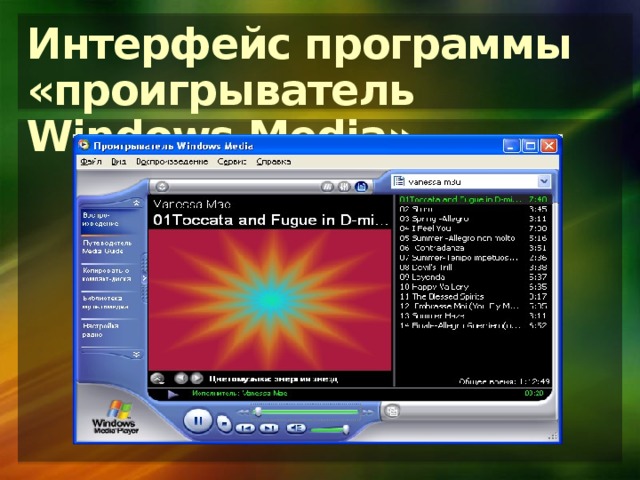Click the rewind arrows beside seek bar
The width and height of the screenshot is (640, 480).
pos(243,412)
